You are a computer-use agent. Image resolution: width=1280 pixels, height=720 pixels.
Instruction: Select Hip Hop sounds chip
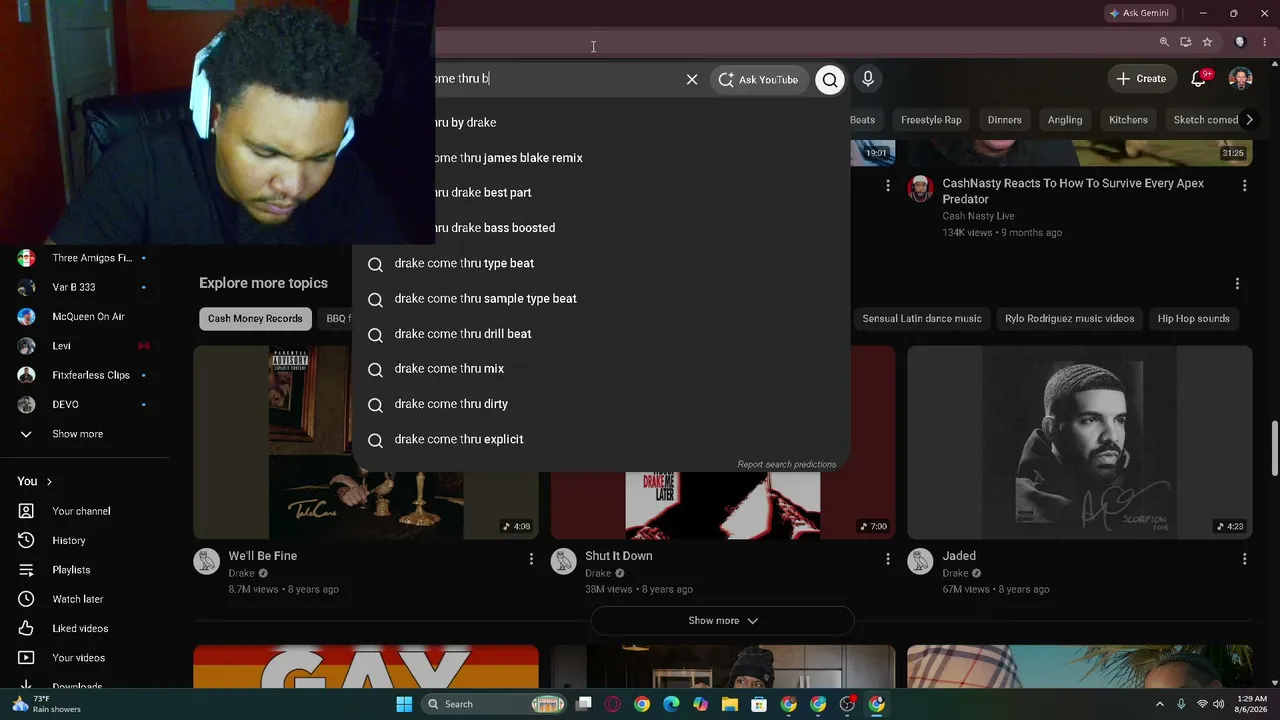coord(1194,319)
